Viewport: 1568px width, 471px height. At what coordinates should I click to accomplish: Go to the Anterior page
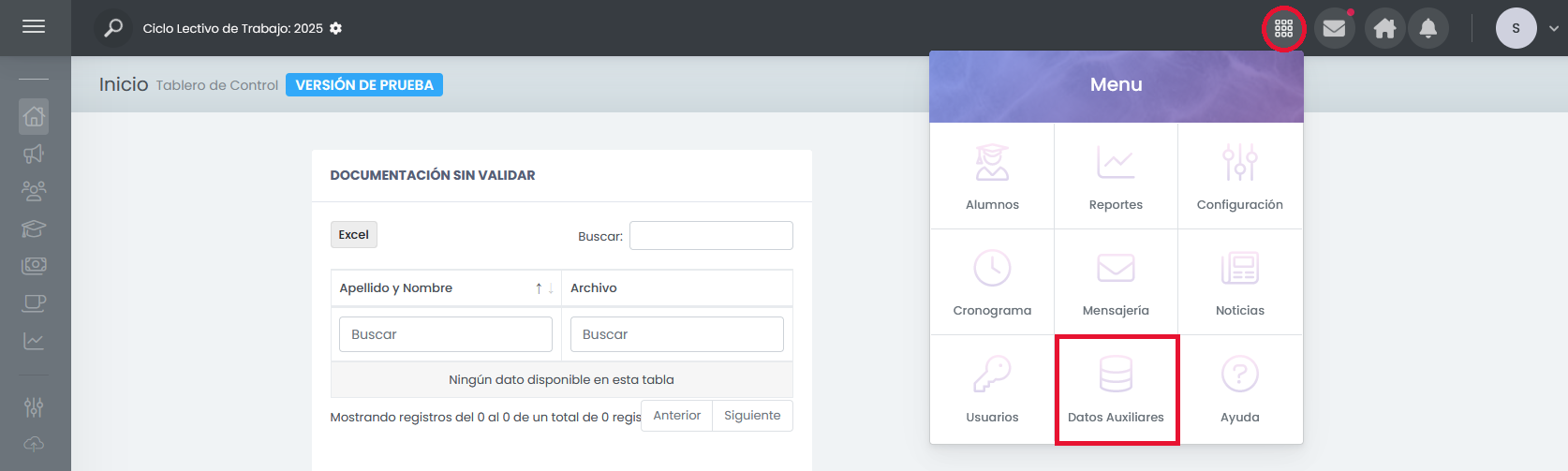677,416
